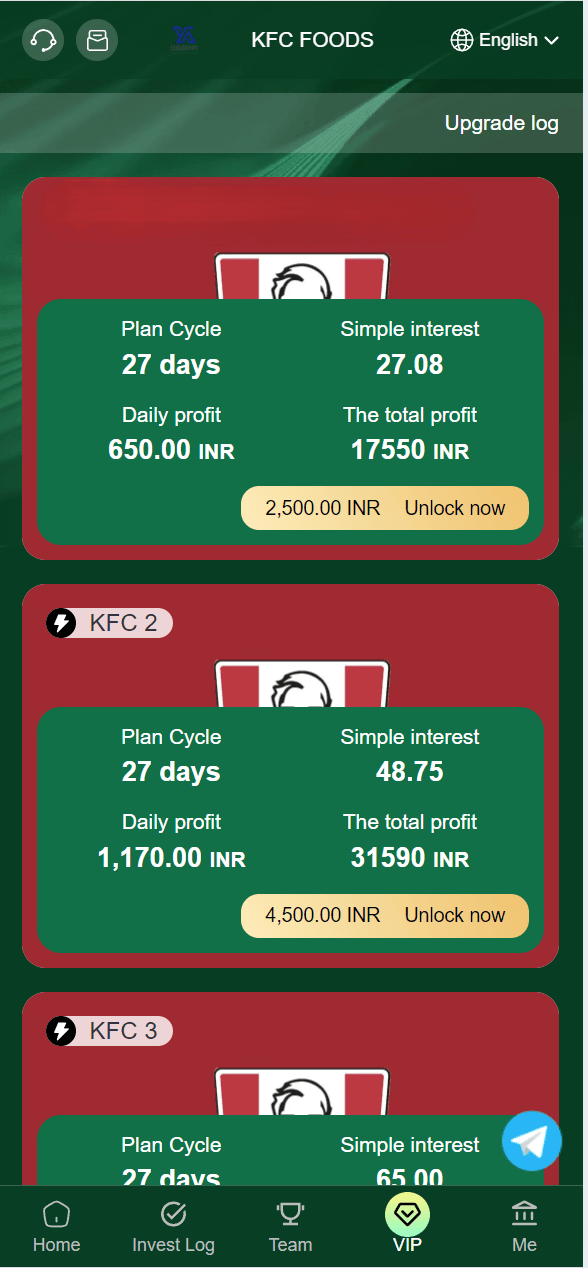The width and height of the screenshot is (588, 1268).
Task: Expand the English language dropdown
Action: coord(505,40)
